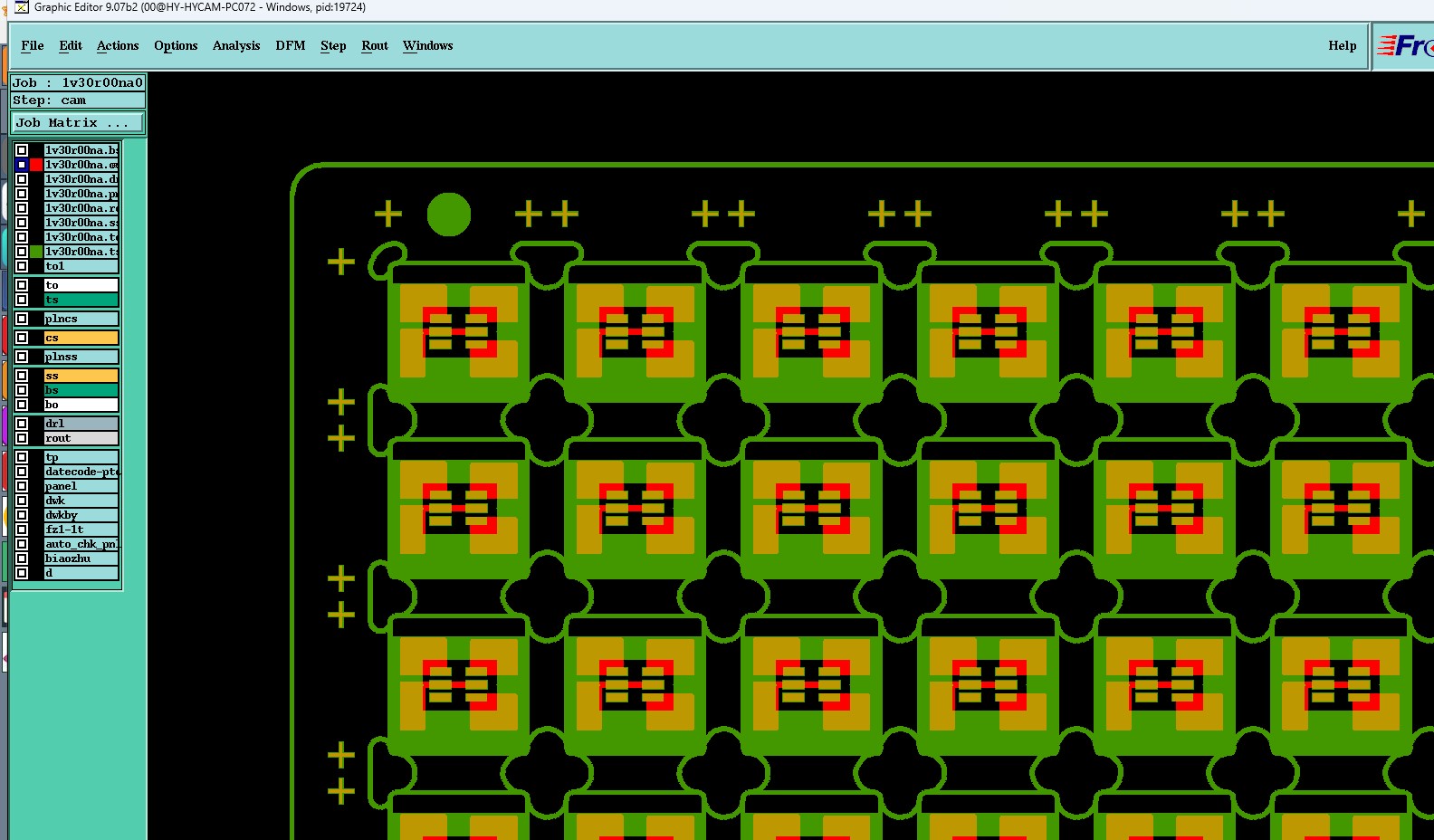This screenshot has width=1434, height=840.
Task: Tick the checkbox for the 1v30r00na.bs layer
Action: click(x=22, y=150)
